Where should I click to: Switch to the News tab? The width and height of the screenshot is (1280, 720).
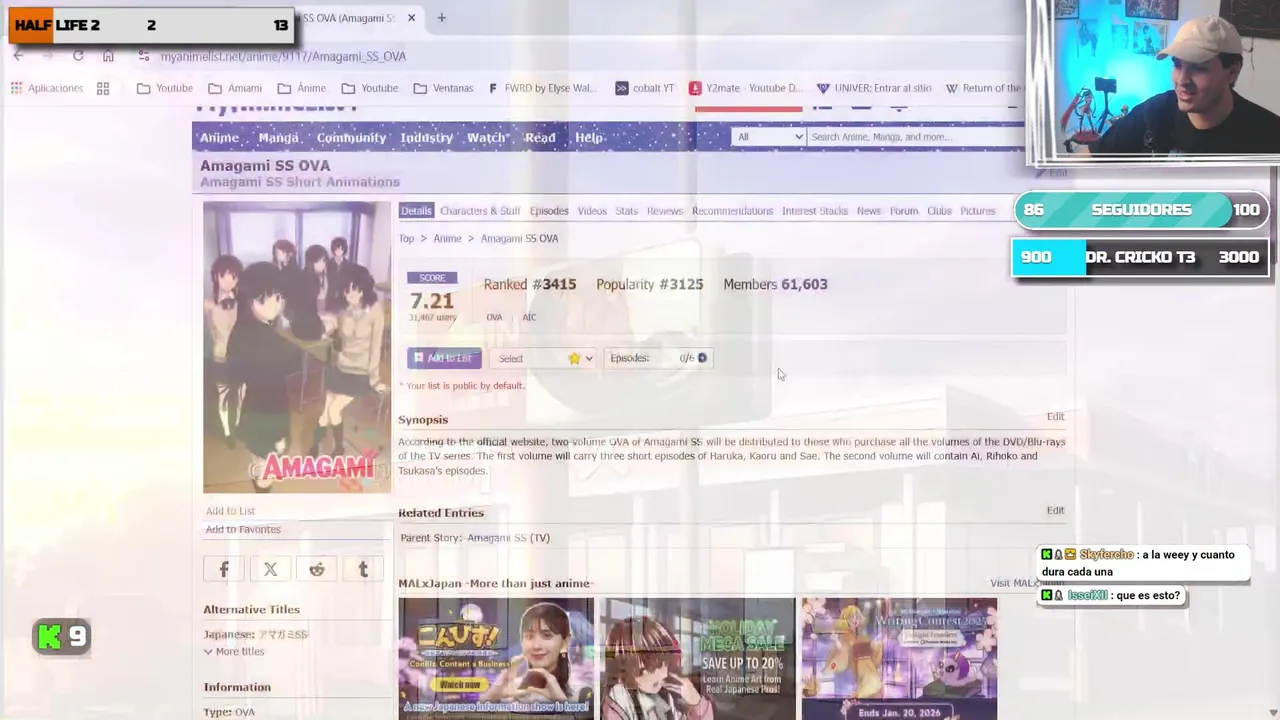868,211
